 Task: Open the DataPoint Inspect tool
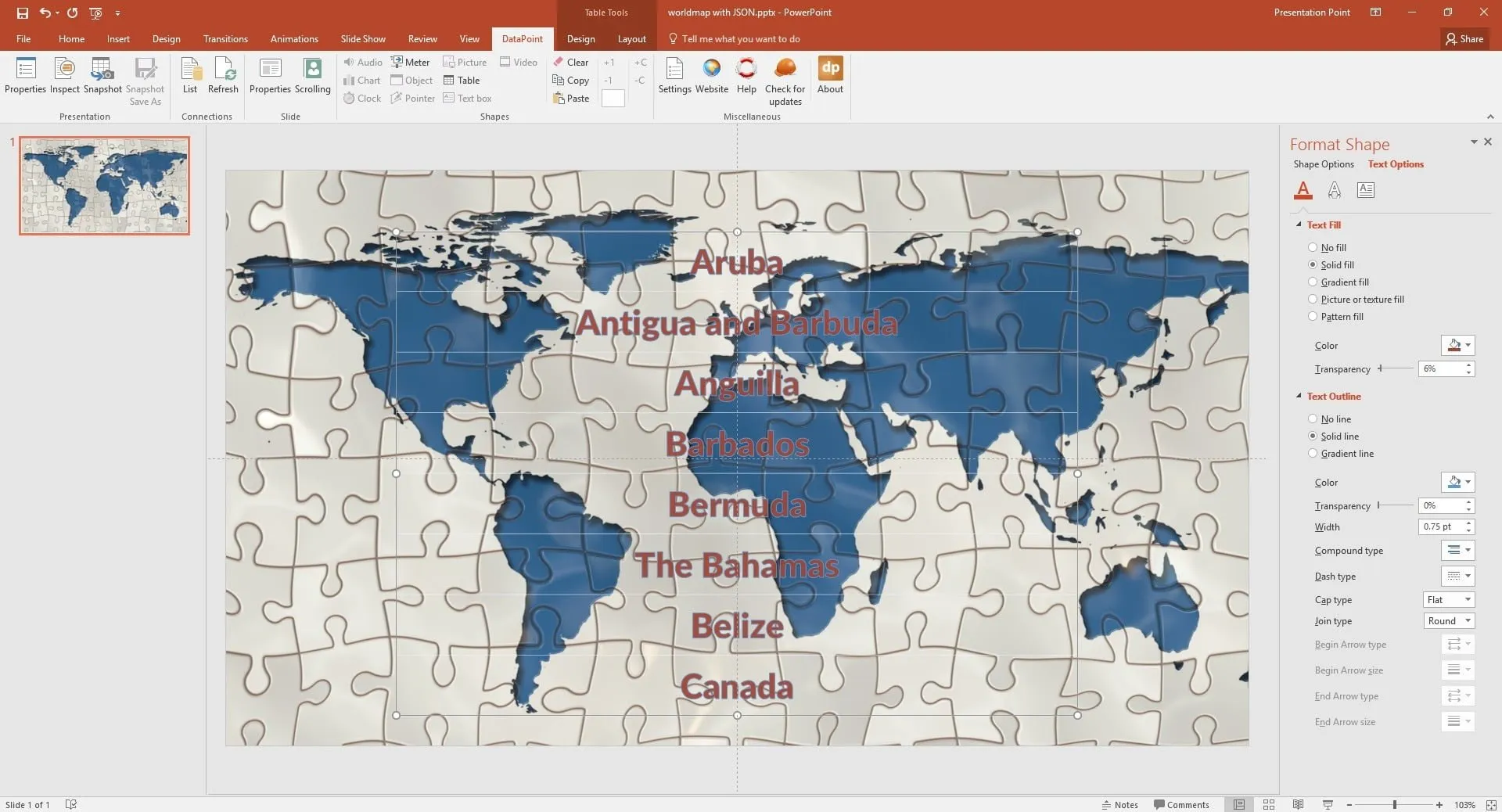(64, 70)
